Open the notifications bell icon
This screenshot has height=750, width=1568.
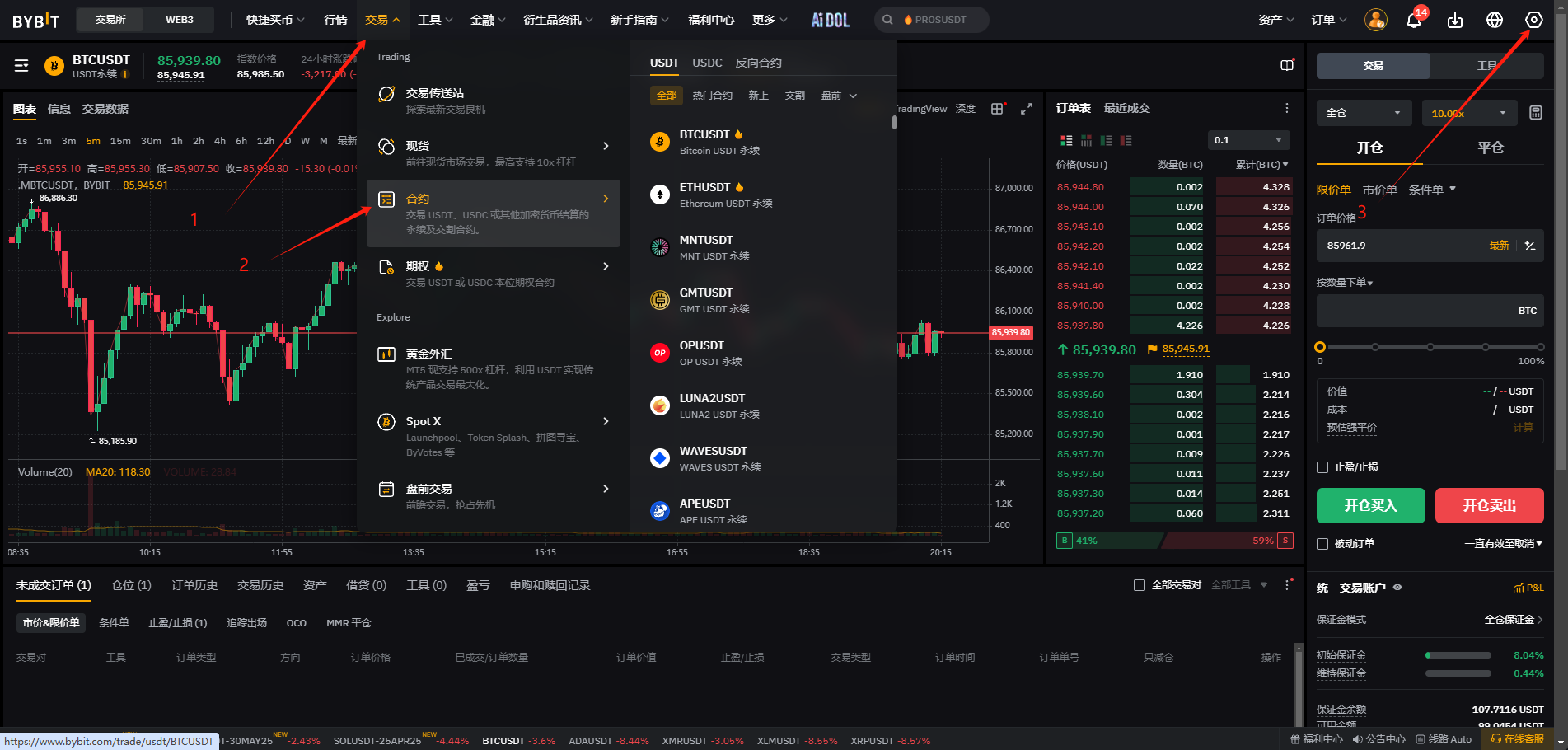coord(1414,21)
